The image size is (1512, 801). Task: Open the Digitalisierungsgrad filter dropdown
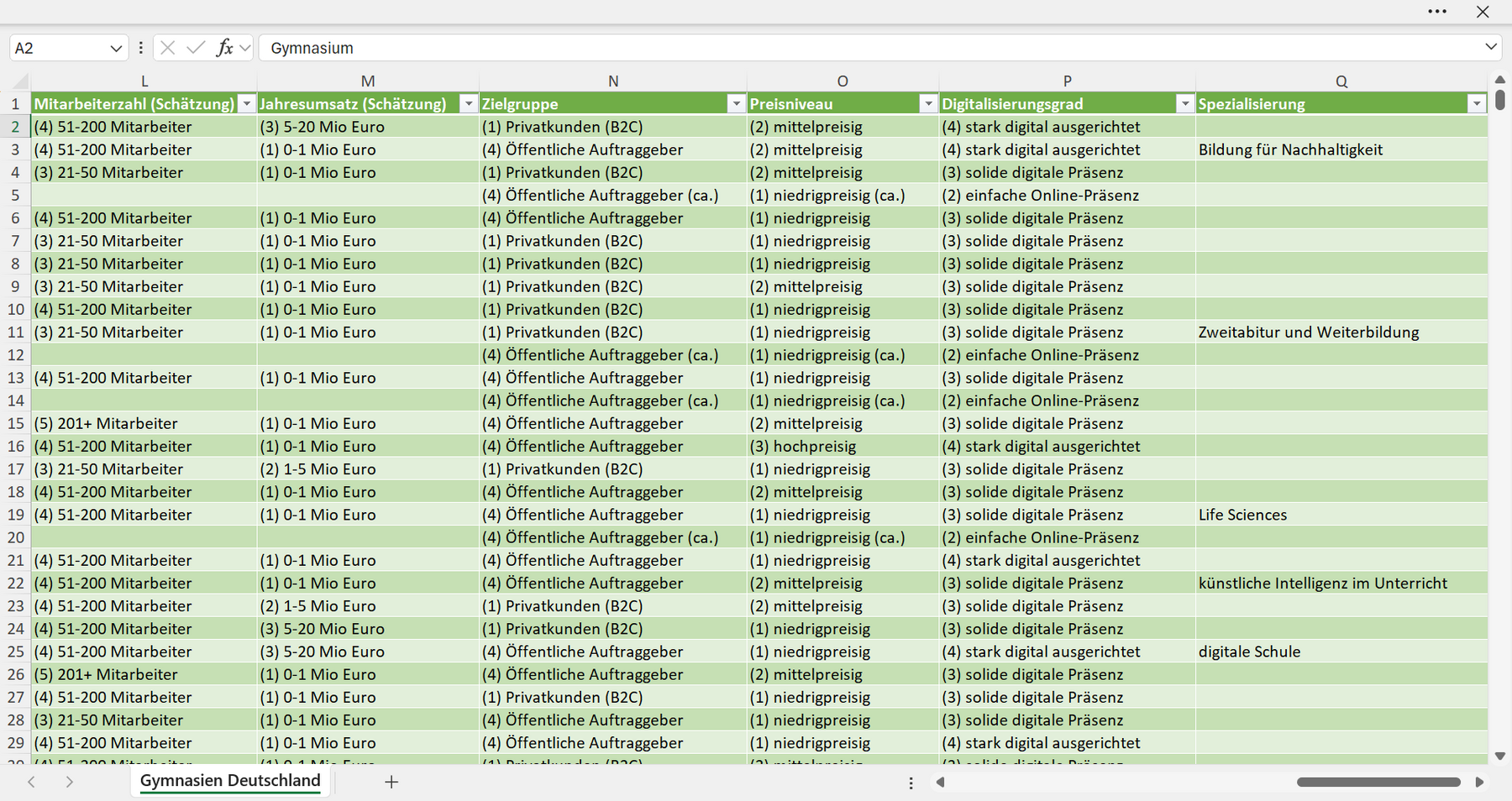[1184, 104]
